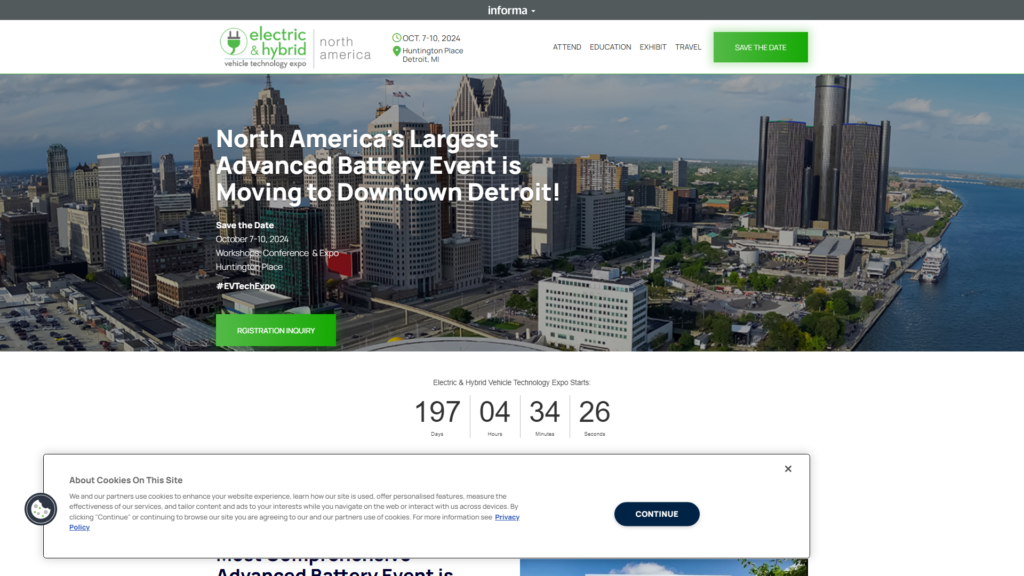Click the Save the Date button
The height and width of the screenshot is (576, 1024).
coord(760,47)
